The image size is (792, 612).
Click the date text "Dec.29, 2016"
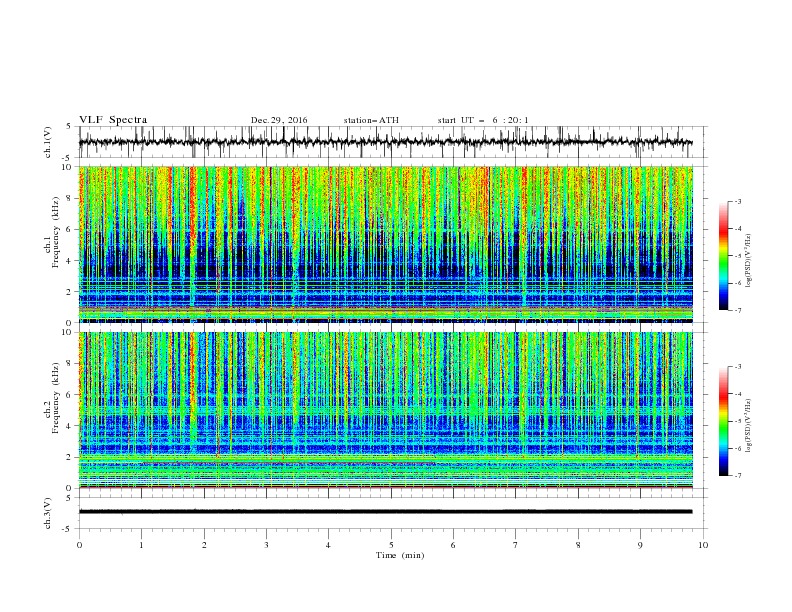point(279,120)
